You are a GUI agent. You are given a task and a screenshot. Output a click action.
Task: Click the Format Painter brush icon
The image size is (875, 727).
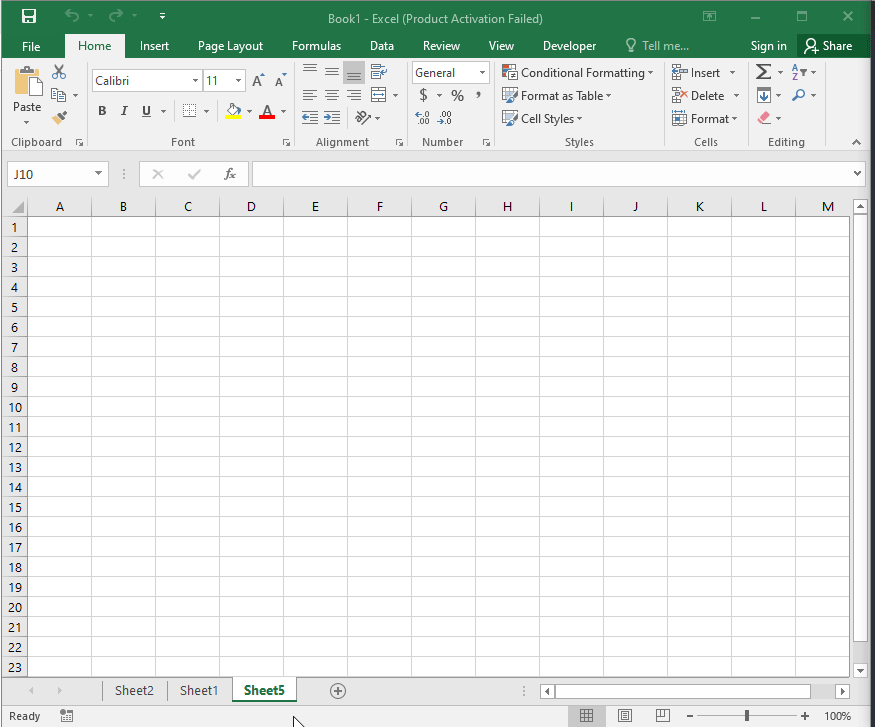[x=58, y=117]
